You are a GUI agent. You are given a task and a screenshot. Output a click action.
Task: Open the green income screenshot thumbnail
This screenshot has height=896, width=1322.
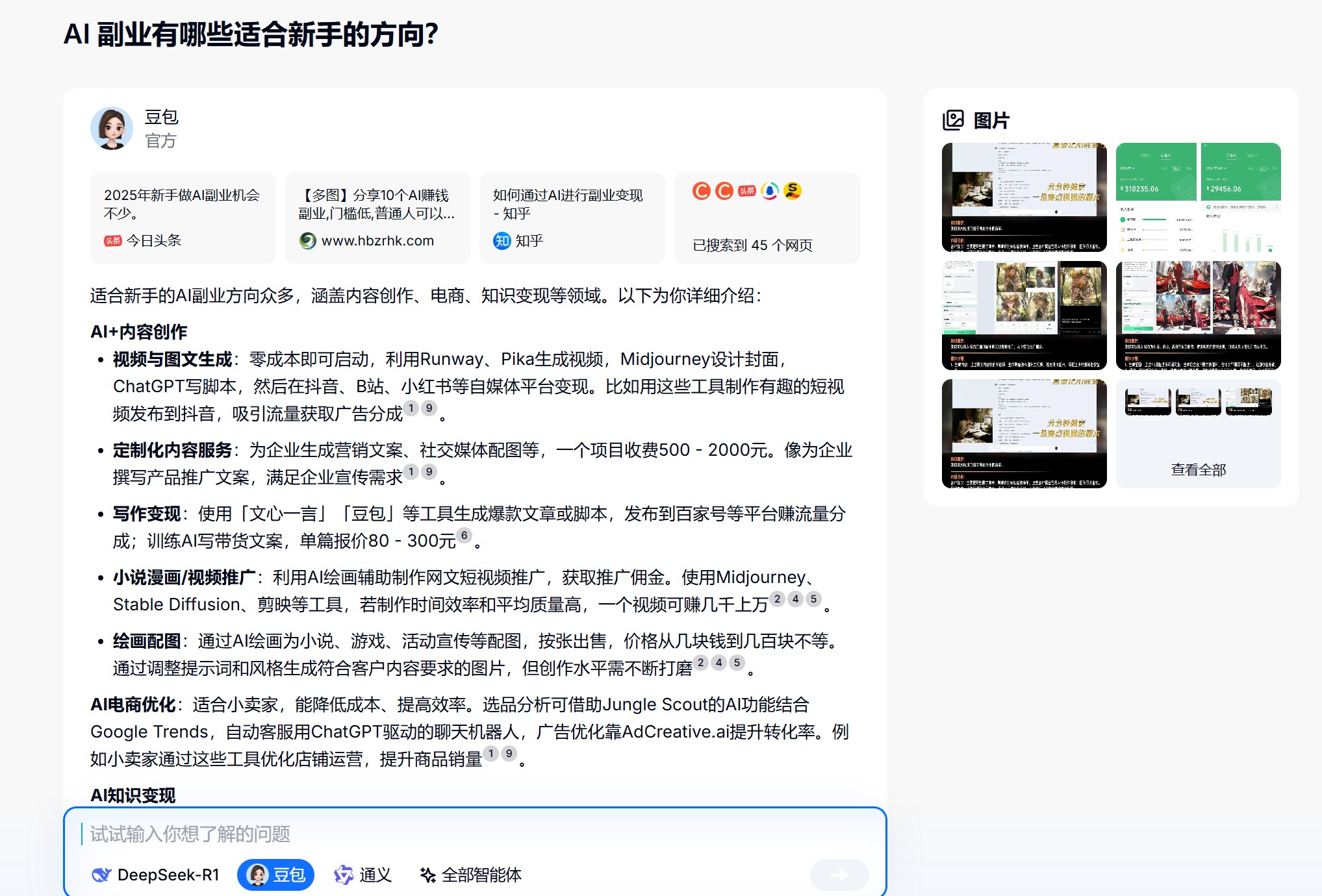click(1199, 198)
